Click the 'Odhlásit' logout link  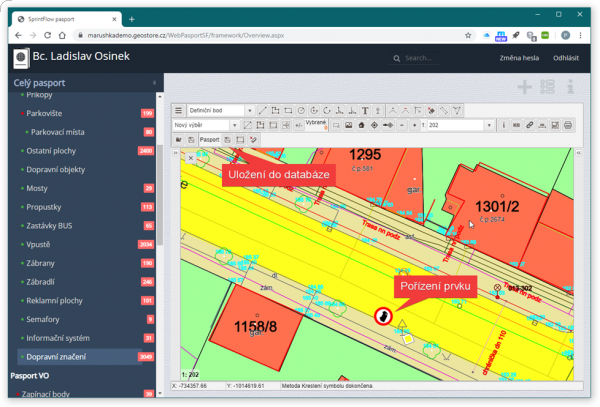(566, 58)
